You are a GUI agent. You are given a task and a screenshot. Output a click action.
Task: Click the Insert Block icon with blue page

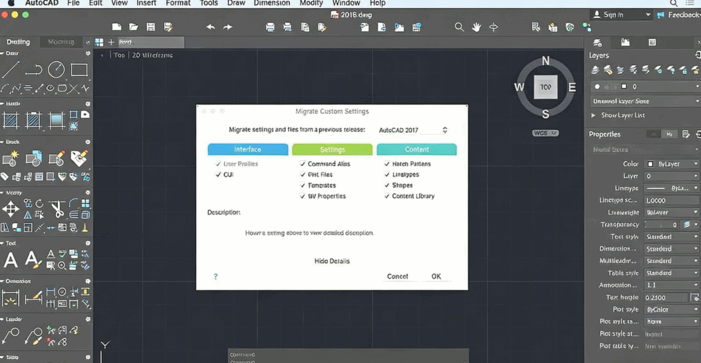(34, 158)
